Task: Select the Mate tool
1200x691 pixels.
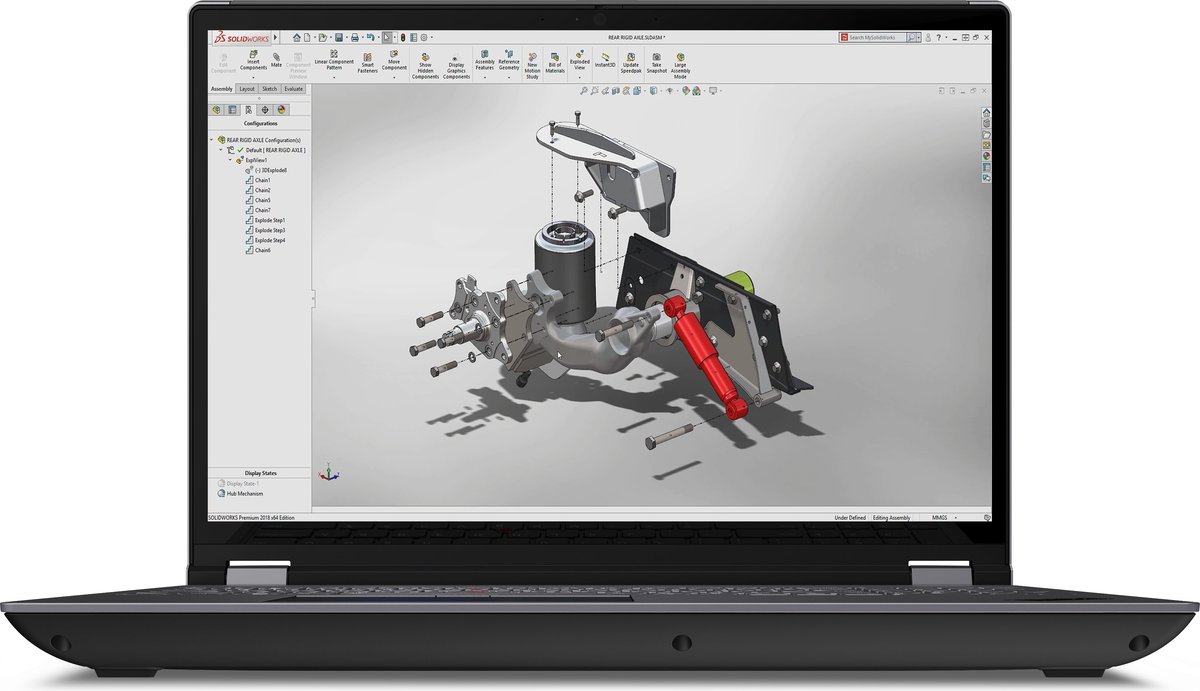Action: tap(276, 59)
